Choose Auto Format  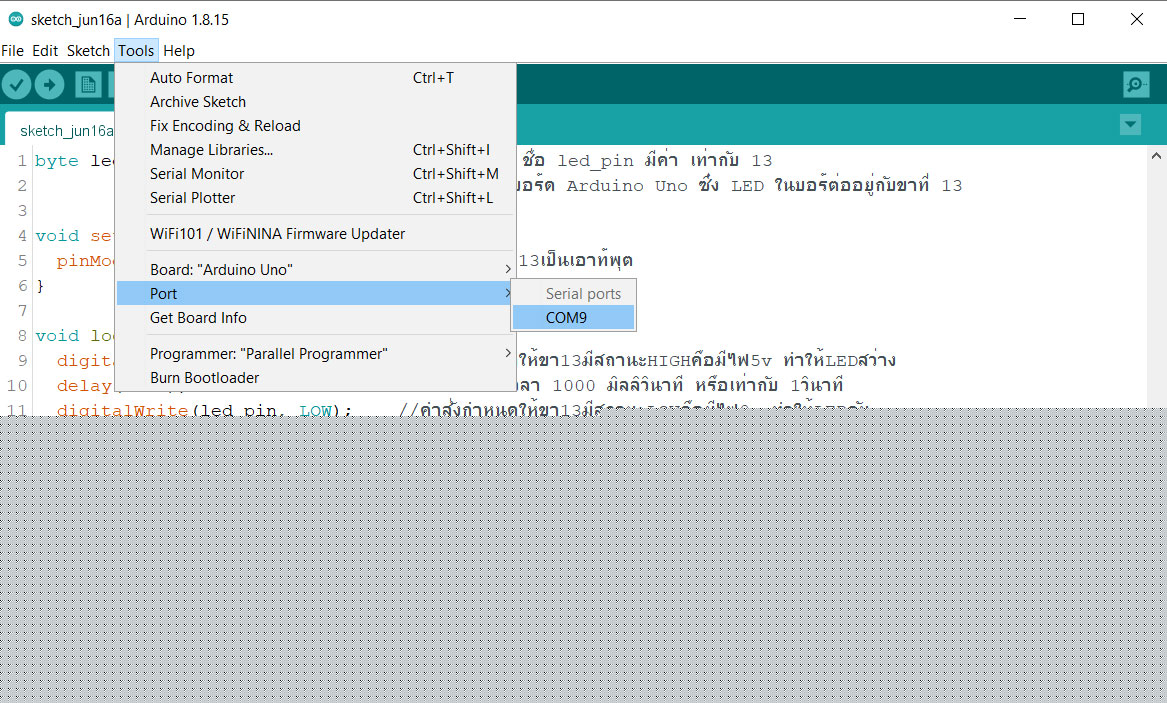coord(316,77)
